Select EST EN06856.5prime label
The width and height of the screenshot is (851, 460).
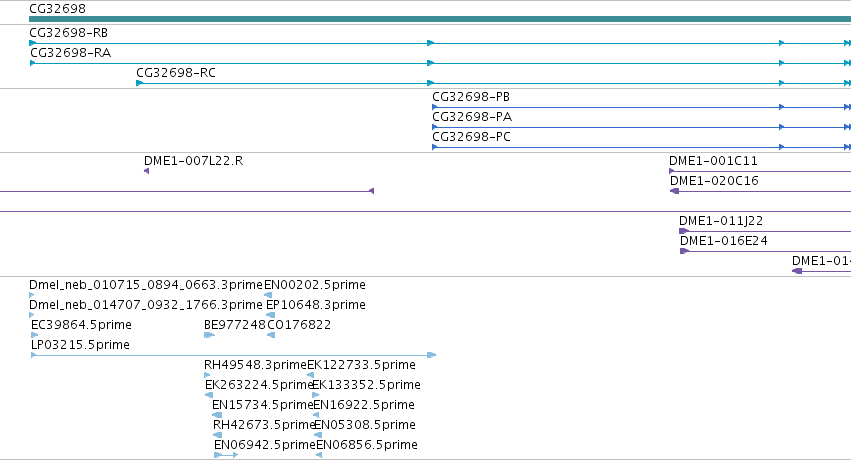pos(367,446)
